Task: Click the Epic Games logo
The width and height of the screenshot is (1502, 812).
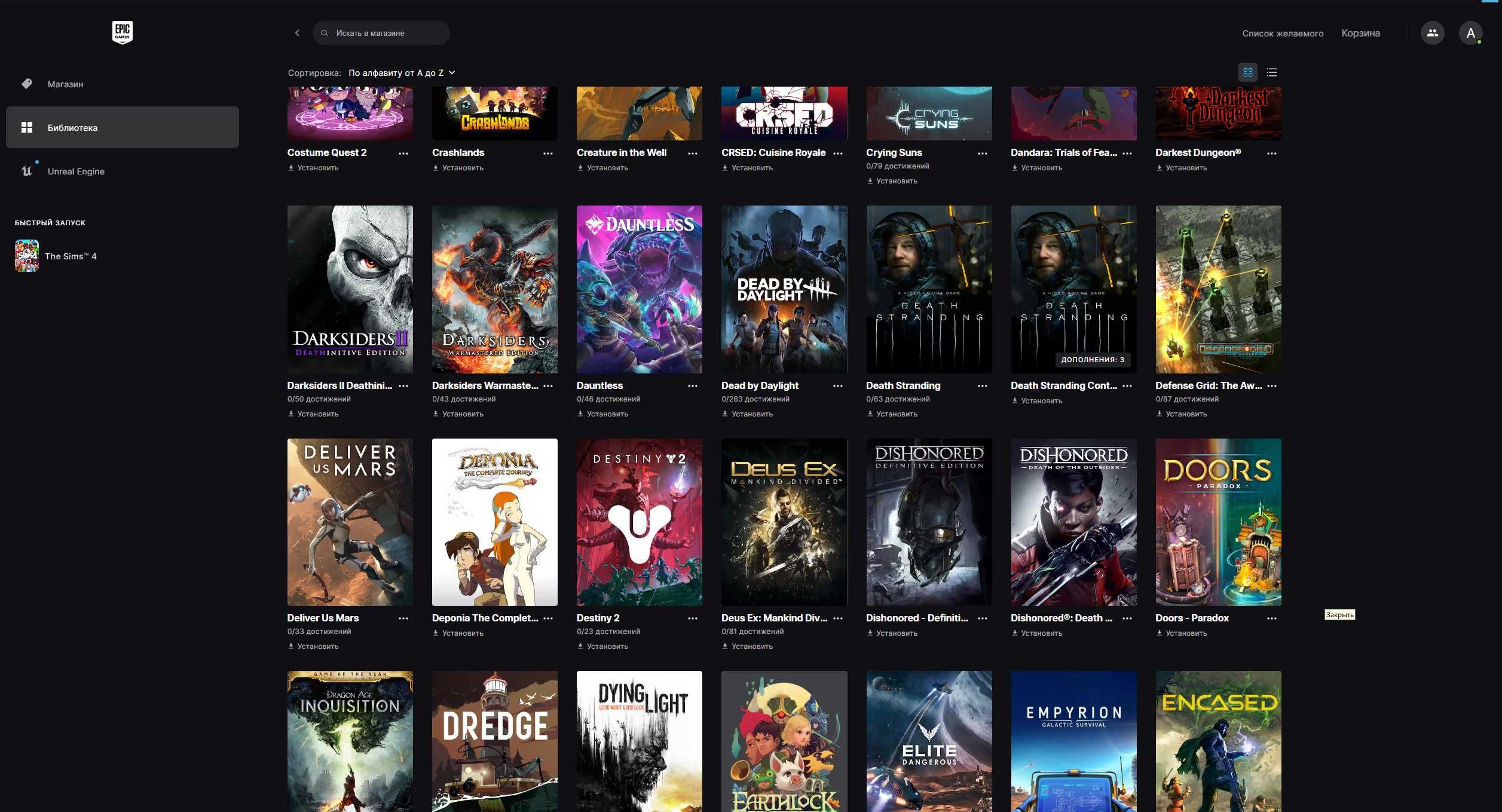Action: (122, 32)
